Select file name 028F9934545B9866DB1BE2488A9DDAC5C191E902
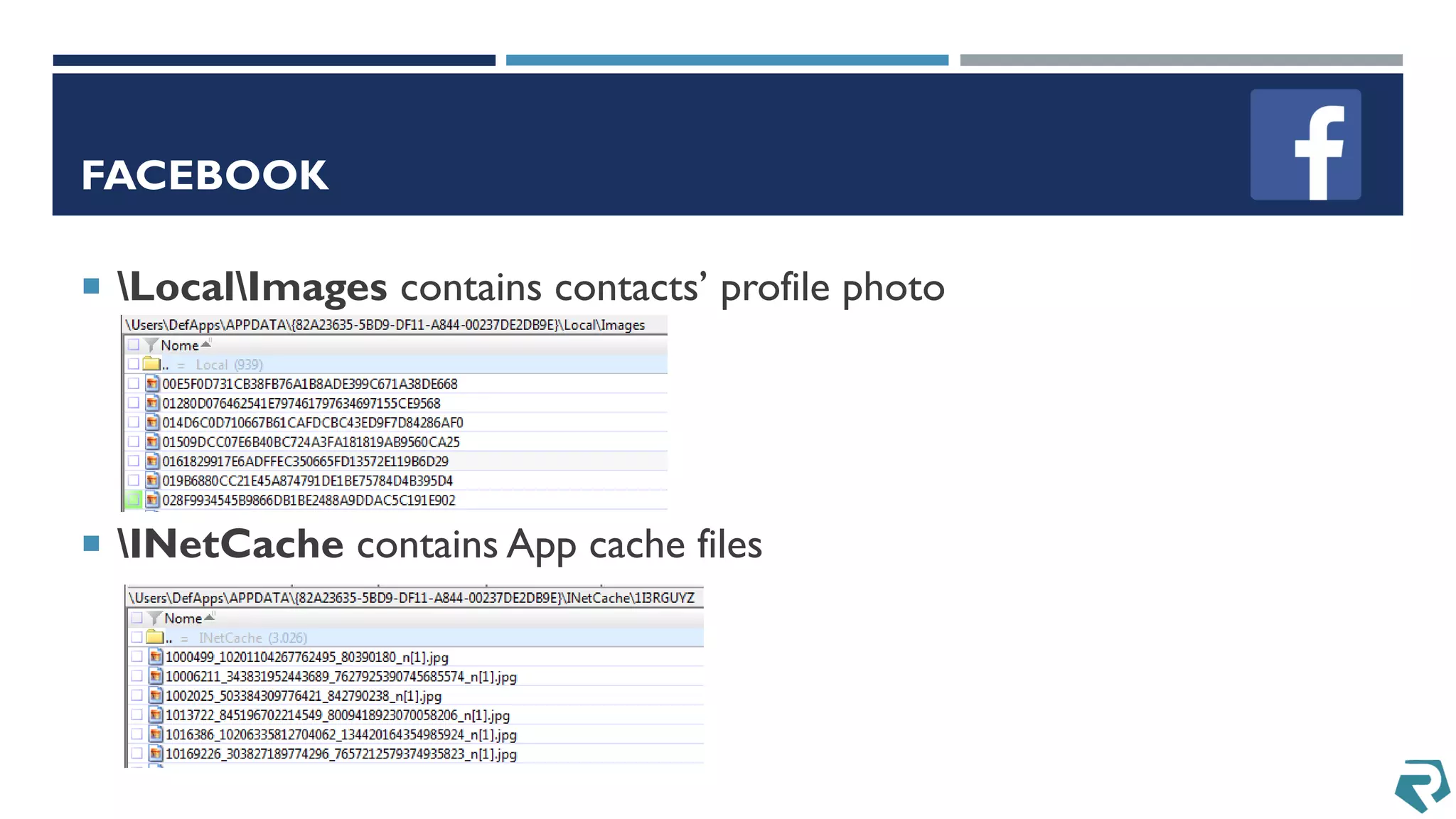This screenshot has height=819, width=1456. pos(309,500)
